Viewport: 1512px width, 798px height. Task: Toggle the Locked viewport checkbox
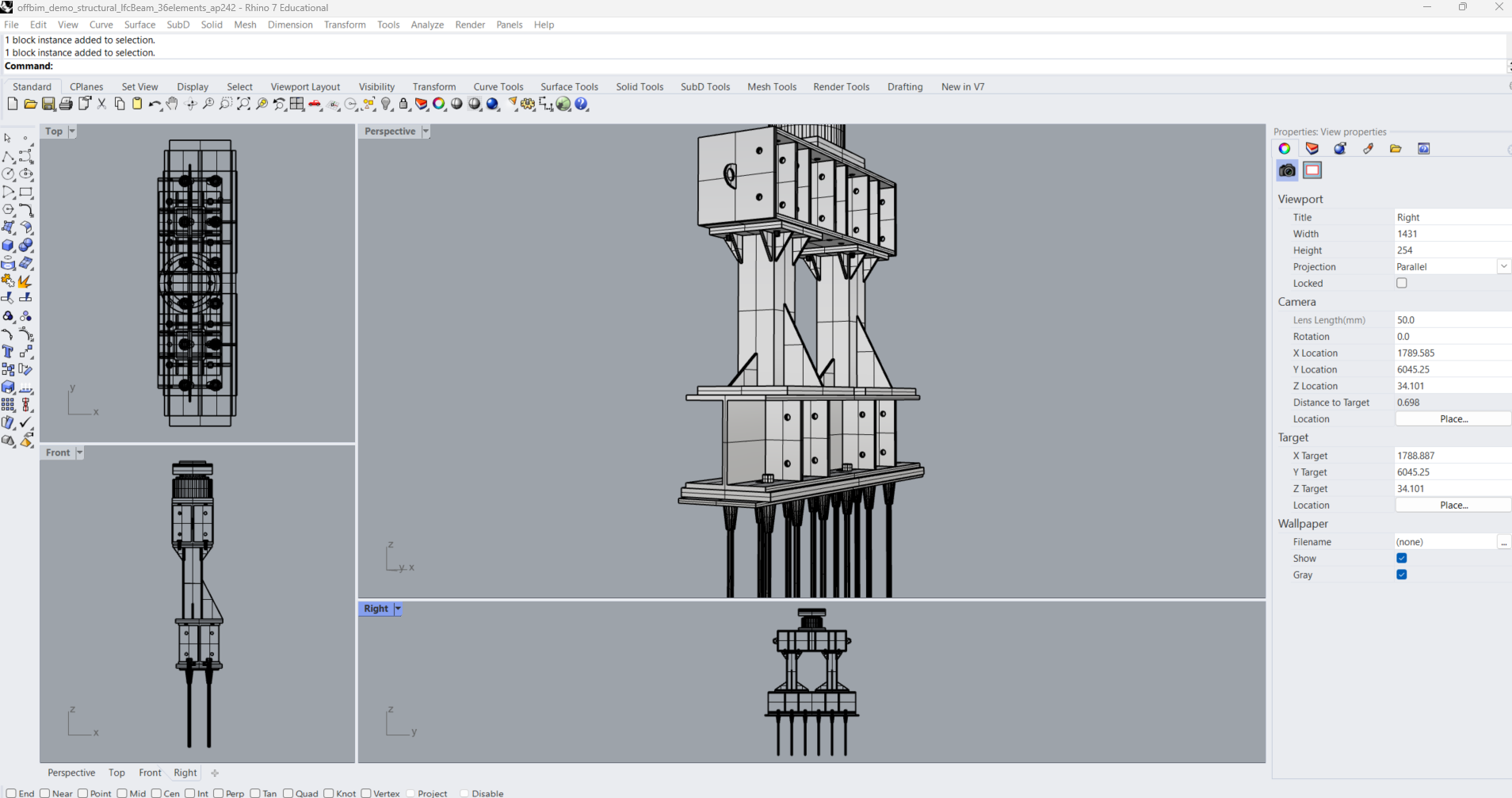point(1402,283)
